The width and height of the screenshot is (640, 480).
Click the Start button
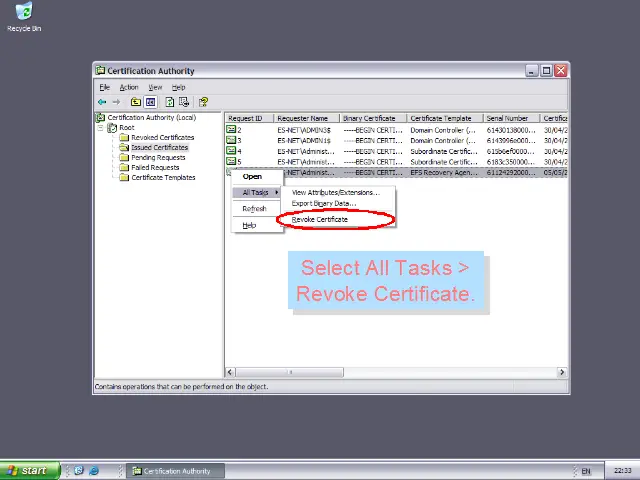[28, 470]
